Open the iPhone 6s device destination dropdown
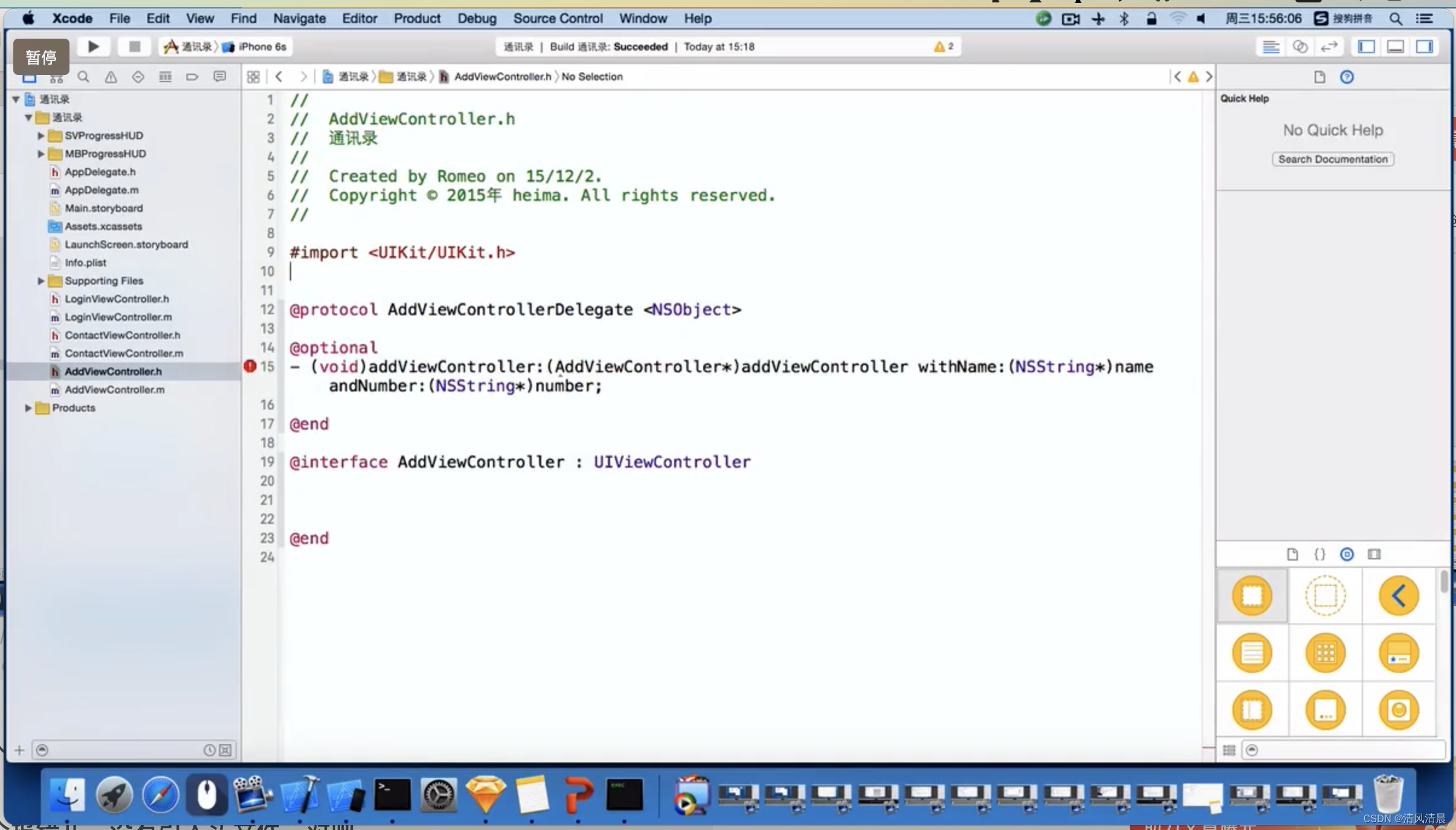Viewport: 1456px width, 830px height. click(x=255, y=47)
